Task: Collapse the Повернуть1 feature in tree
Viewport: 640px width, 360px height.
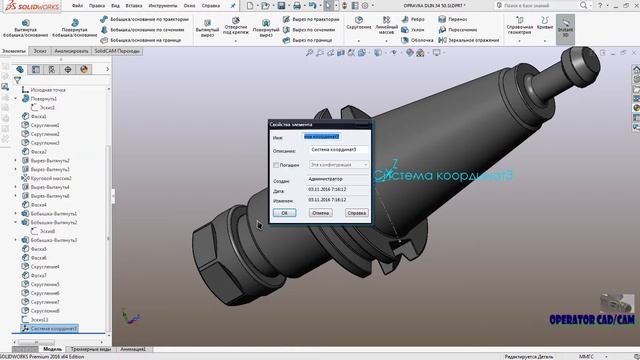Action: click(16, 98)
